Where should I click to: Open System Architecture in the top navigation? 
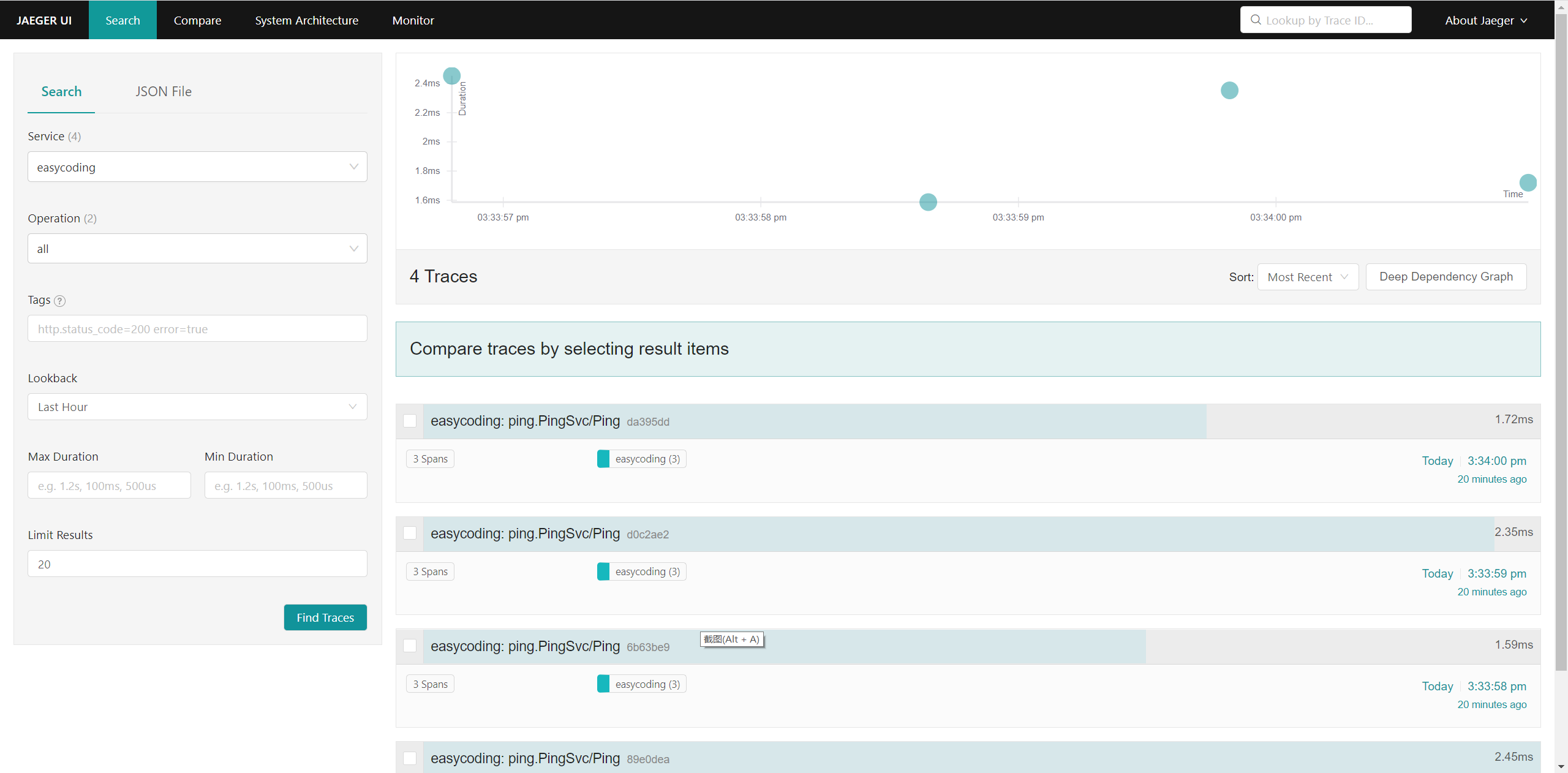[306, 20]
